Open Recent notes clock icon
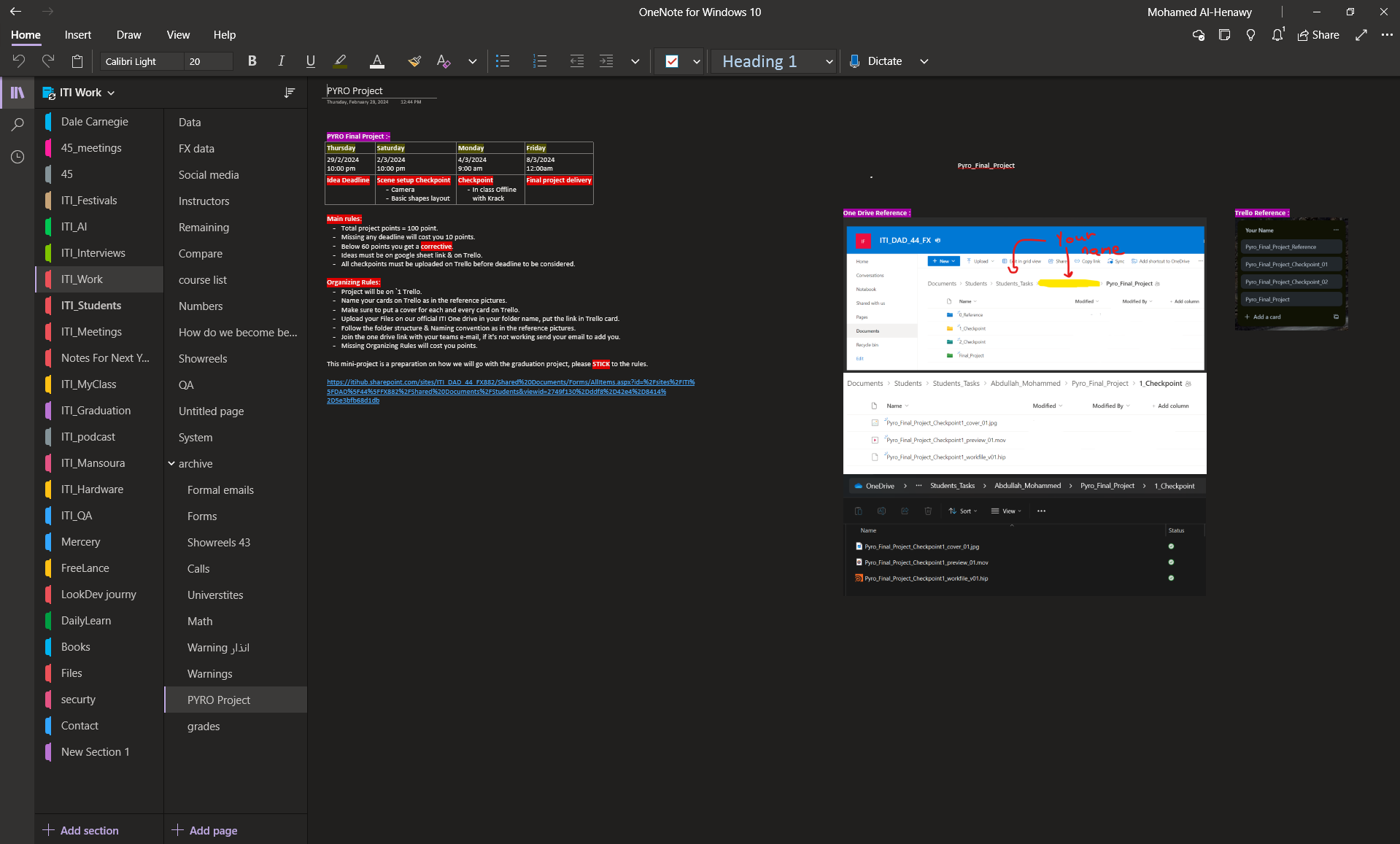 [18, 157]
